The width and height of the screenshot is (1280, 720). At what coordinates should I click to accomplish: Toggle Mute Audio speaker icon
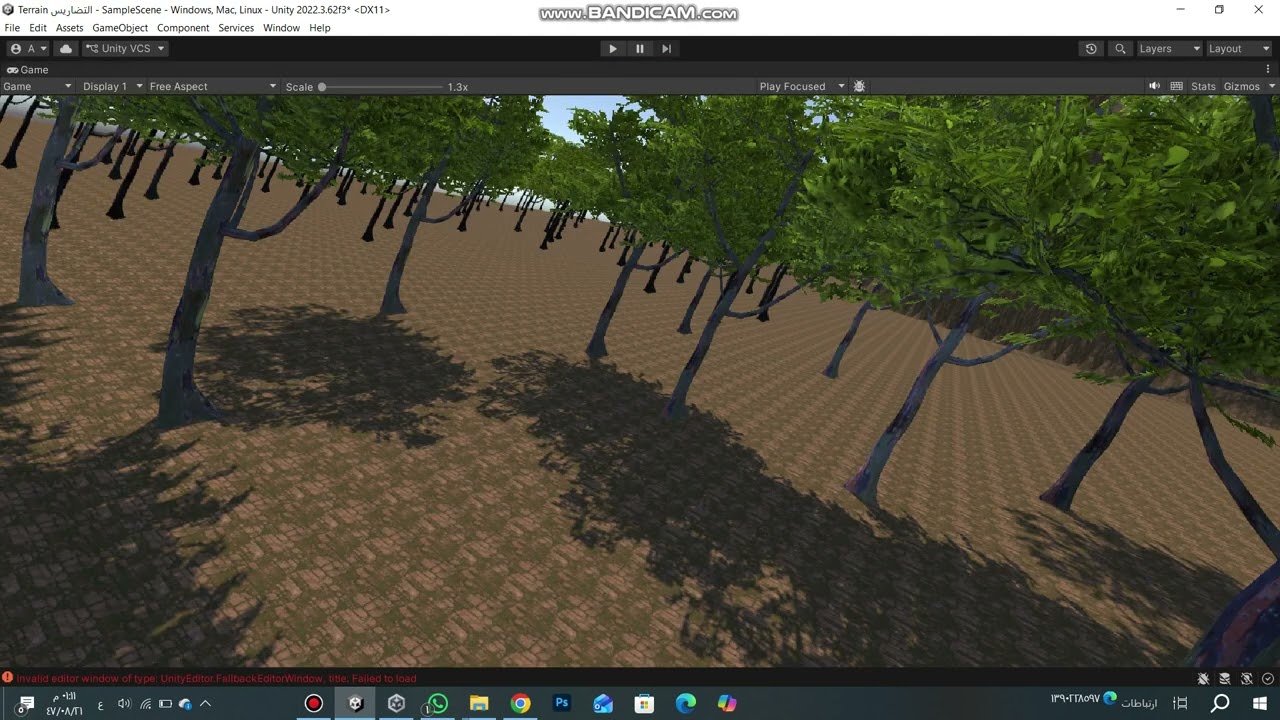[1154, 86]
